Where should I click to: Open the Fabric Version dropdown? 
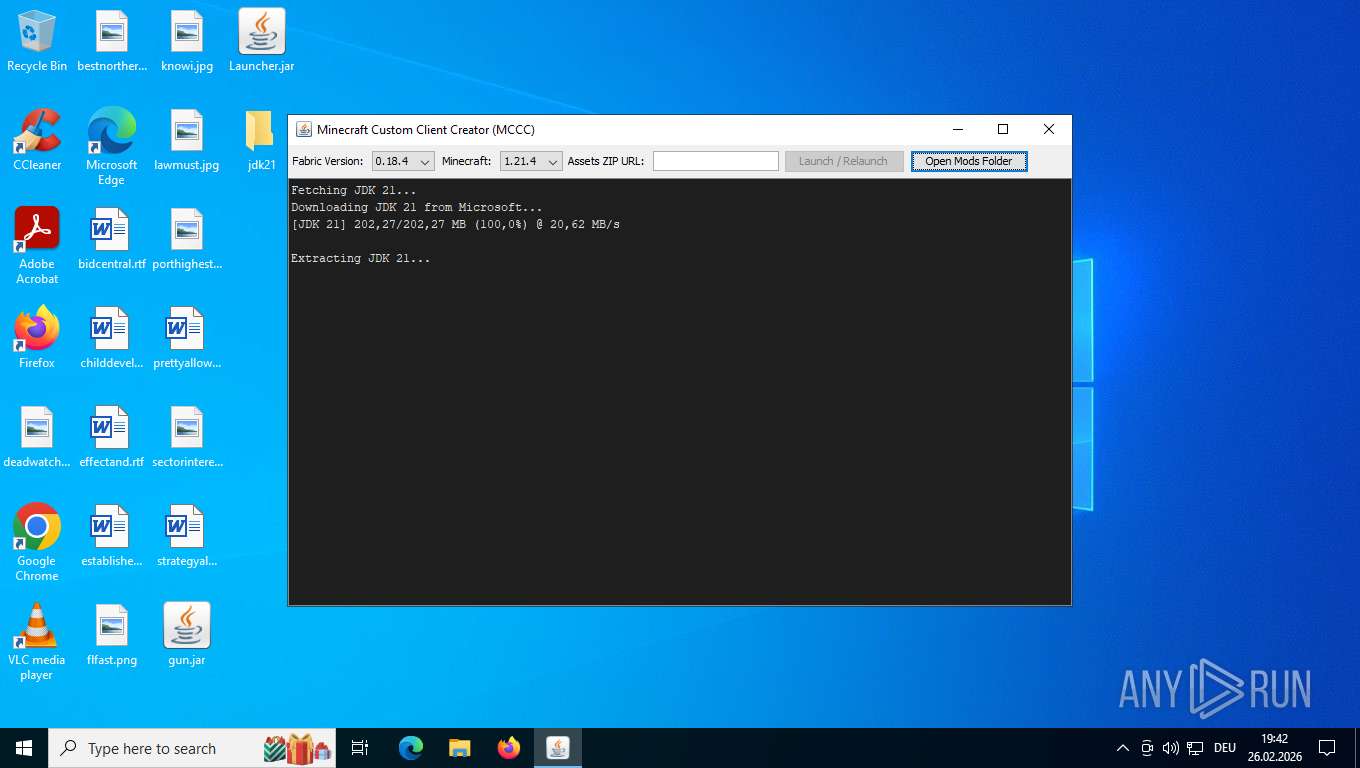403,161
